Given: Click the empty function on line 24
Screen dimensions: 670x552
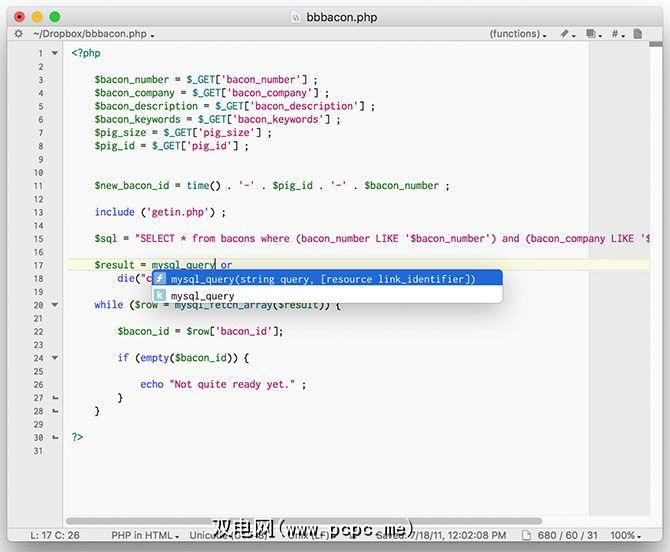Looking at the screenshot, I should 155,358.
